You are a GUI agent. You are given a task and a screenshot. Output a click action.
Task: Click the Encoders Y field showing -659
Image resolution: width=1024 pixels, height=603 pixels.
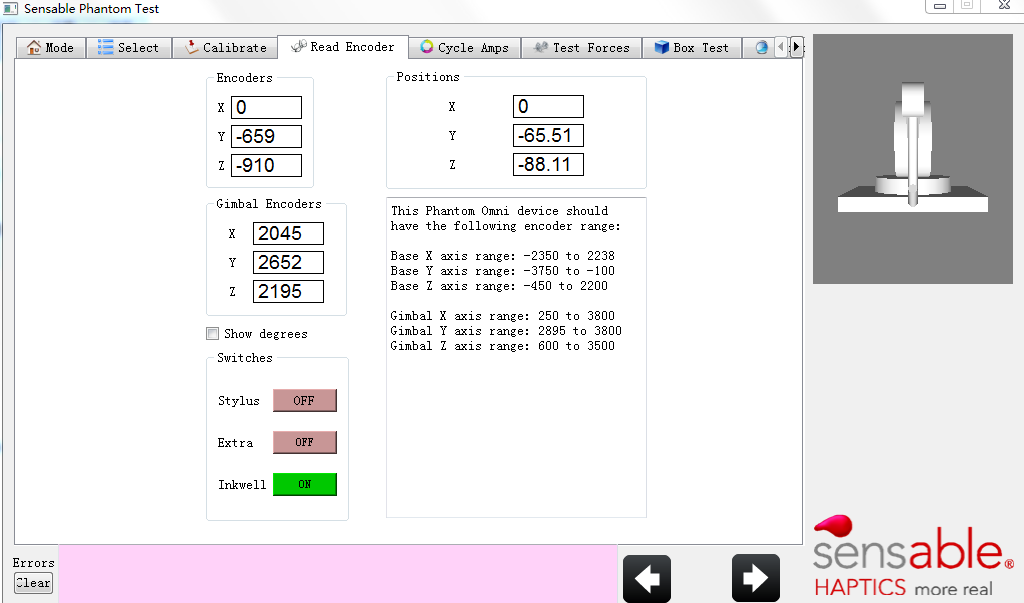[x=266, y=137]
